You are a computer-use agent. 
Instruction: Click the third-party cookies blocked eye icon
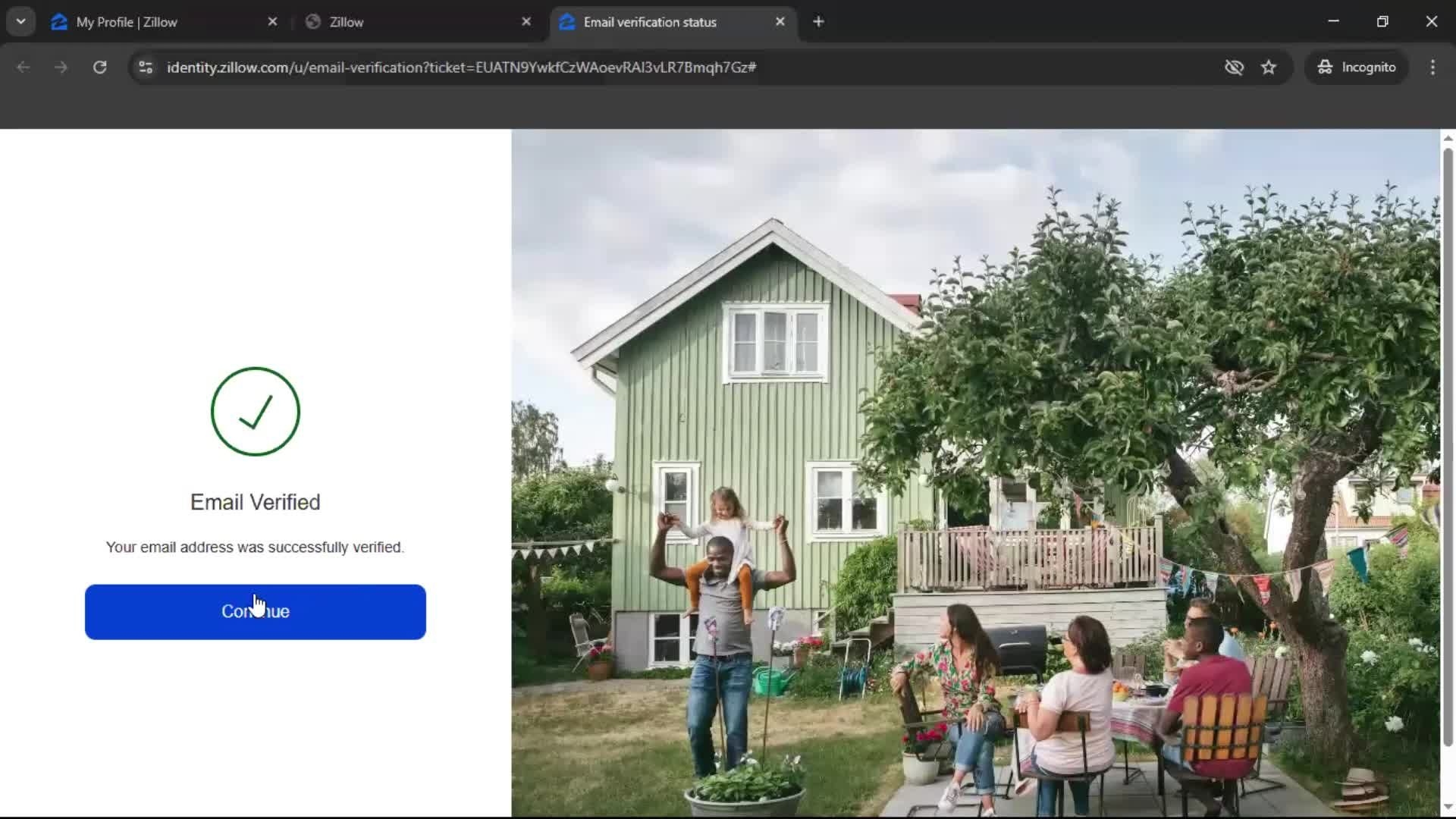[x=1235, y=67]
